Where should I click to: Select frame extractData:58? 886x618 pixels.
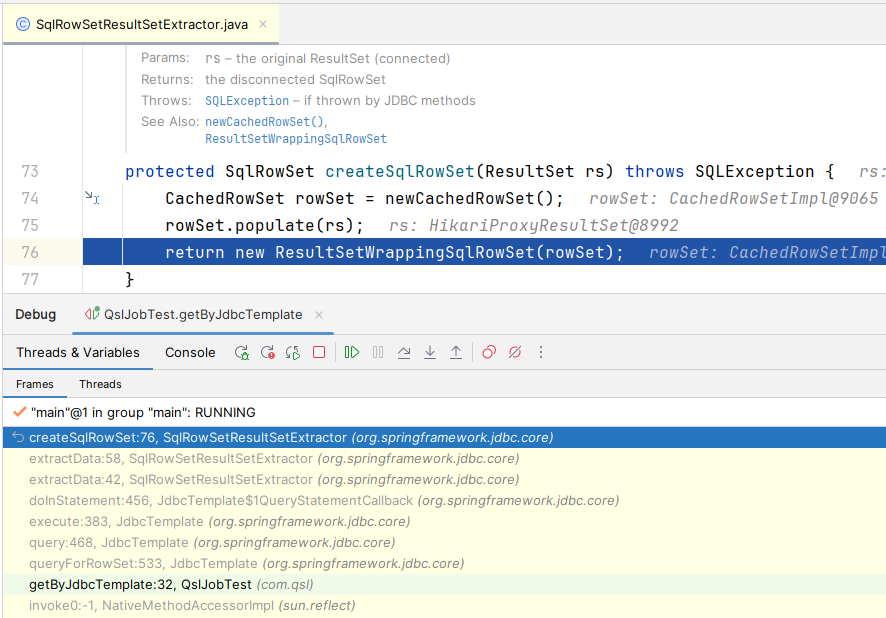tap(444, 459)
